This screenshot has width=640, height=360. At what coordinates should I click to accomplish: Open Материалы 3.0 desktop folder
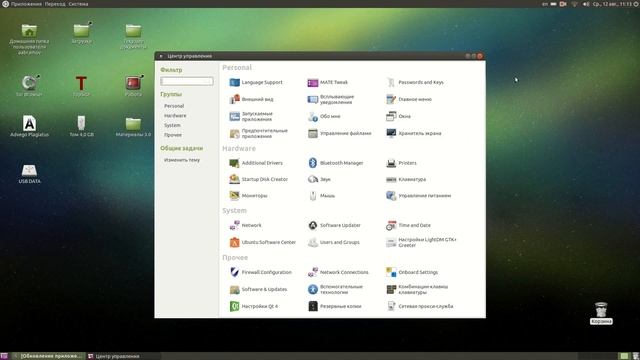tap(133, 127)
